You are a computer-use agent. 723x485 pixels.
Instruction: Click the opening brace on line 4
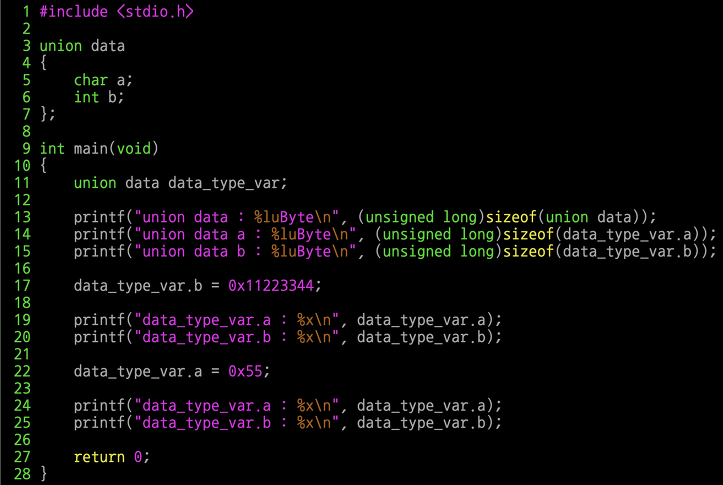point(44,63)
